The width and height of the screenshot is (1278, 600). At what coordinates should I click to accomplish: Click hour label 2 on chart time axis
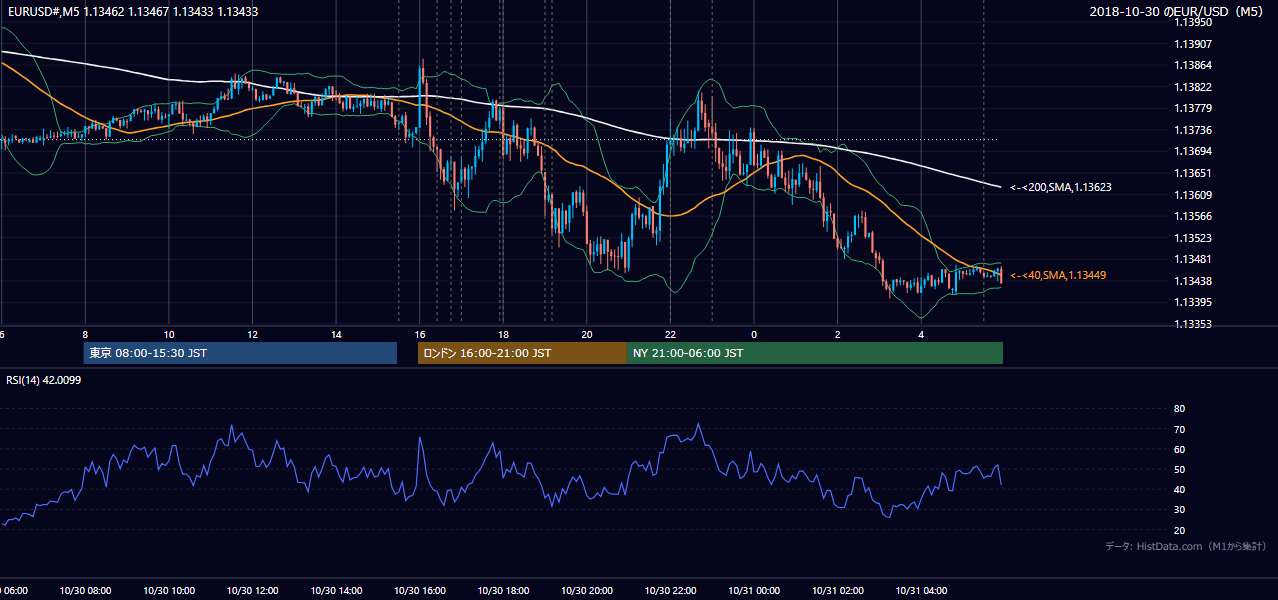(838, 335)
